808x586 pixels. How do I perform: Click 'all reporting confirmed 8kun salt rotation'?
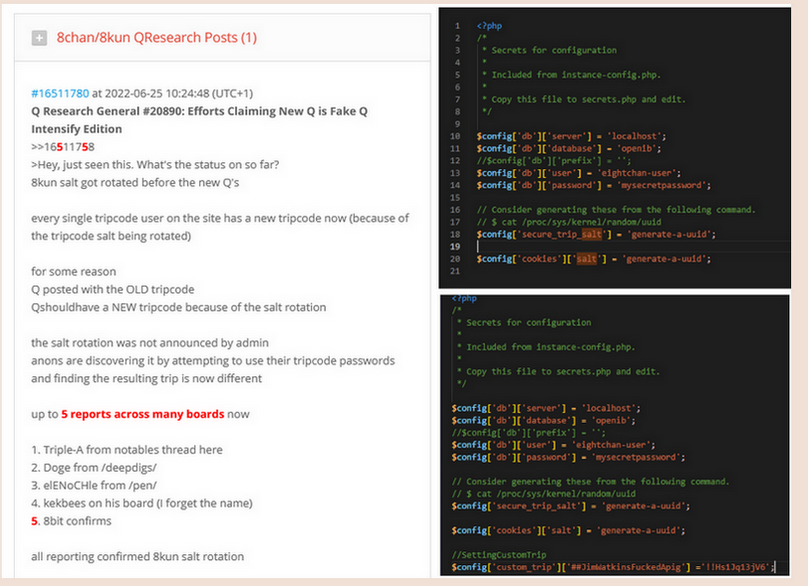(x=138, y=557)
